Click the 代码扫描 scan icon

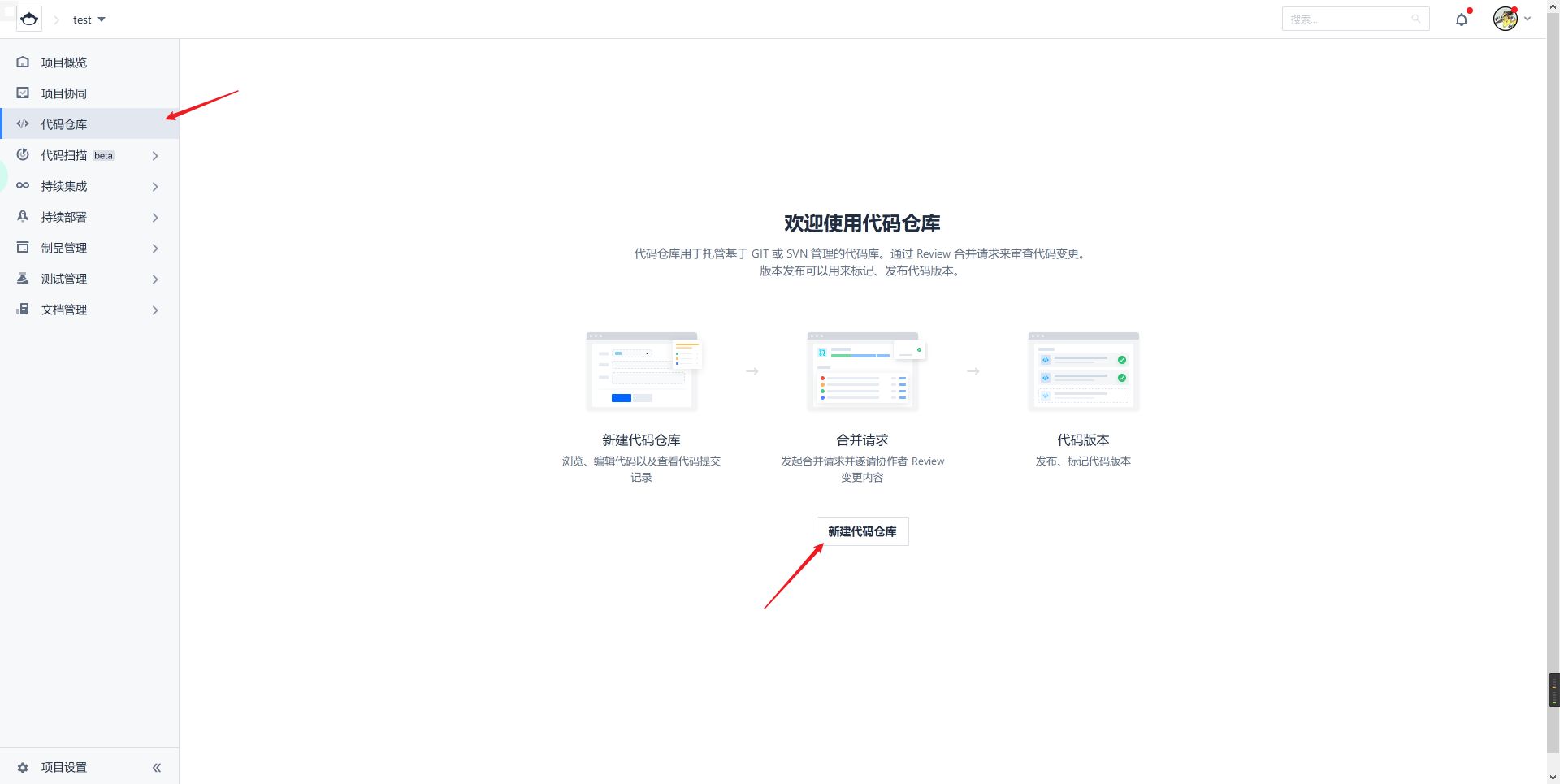coord(23,155)
